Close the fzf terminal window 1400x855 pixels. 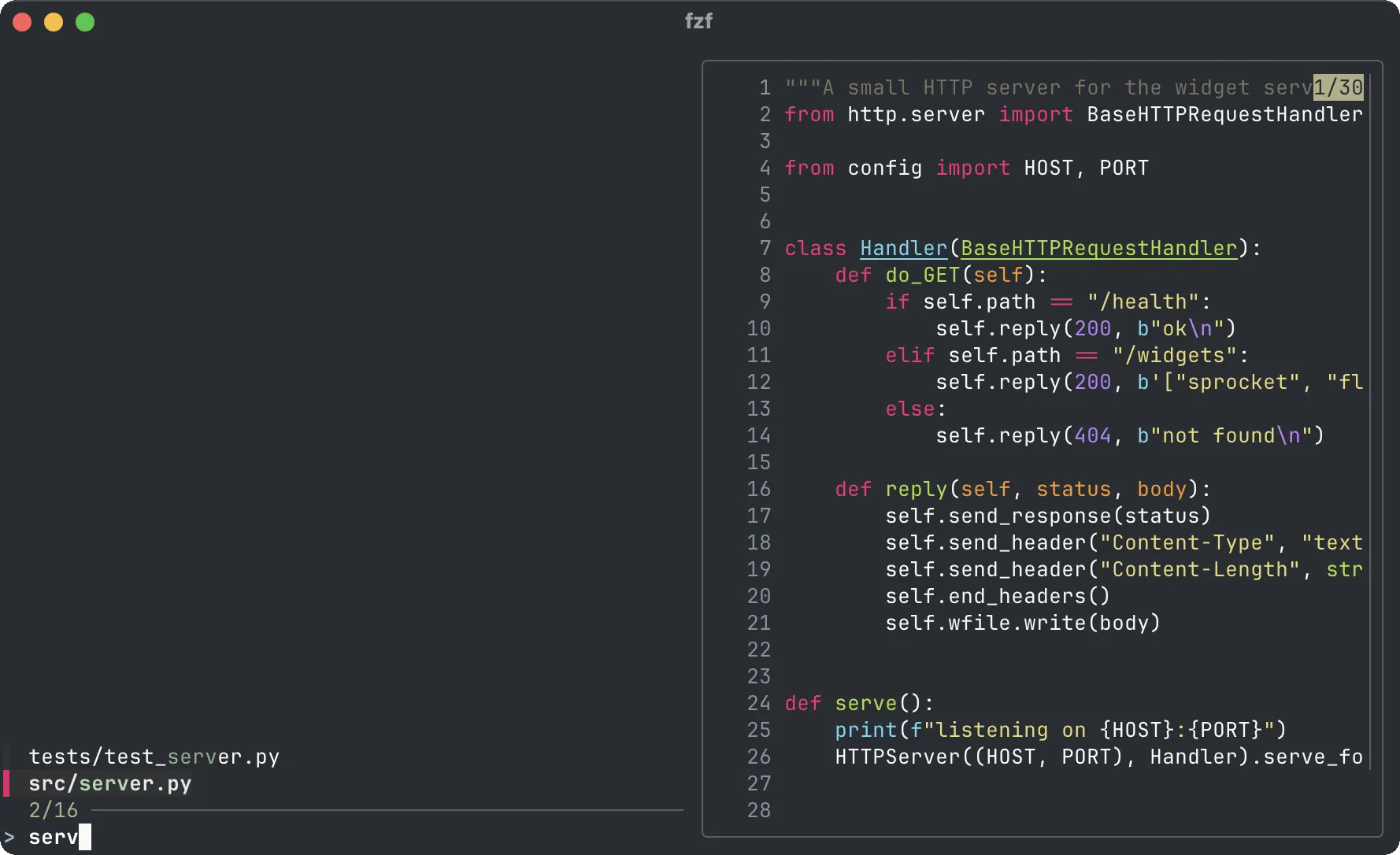click(x=22, y=22)
